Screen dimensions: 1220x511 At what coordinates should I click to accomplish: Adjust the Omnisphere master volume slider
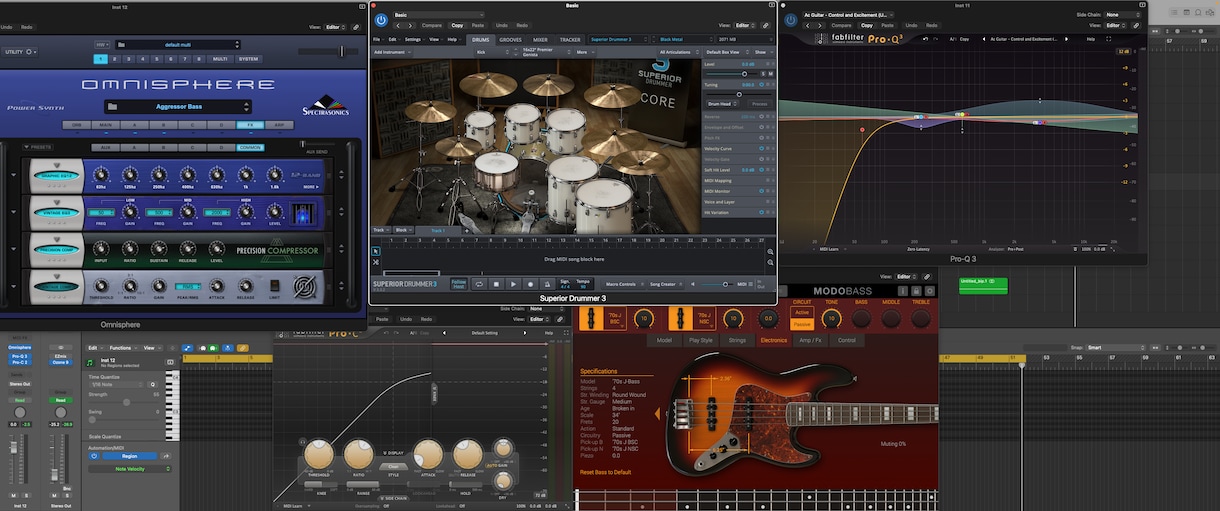(326, 51)
